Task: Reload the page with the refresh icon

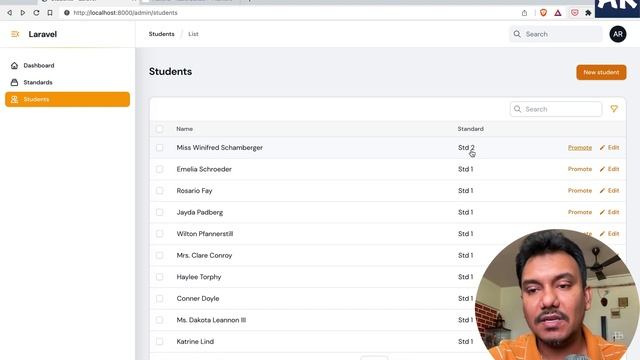Action: tap(36, 13)
